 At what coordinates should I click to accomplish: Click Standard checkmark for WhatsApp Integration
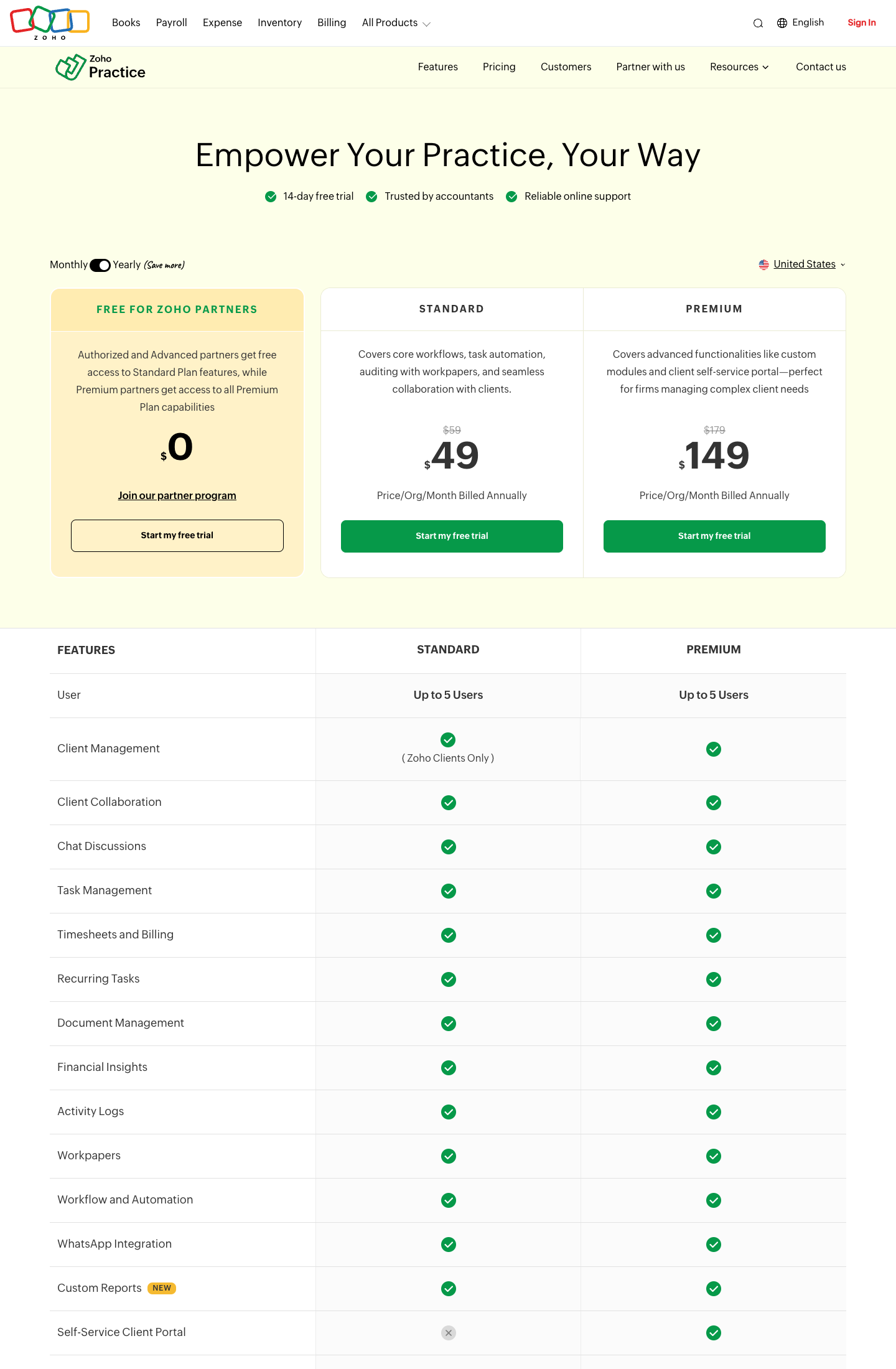pos(449,1245)
